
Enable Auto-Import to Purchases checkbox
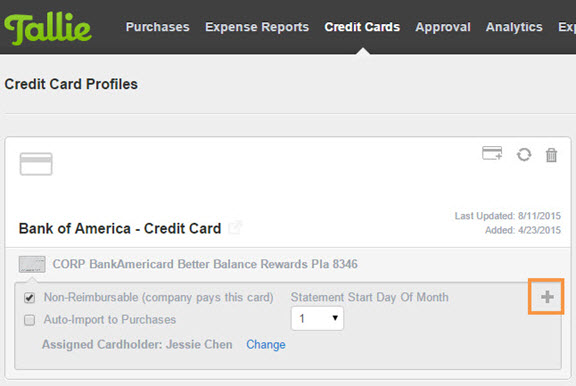[29, 320]
